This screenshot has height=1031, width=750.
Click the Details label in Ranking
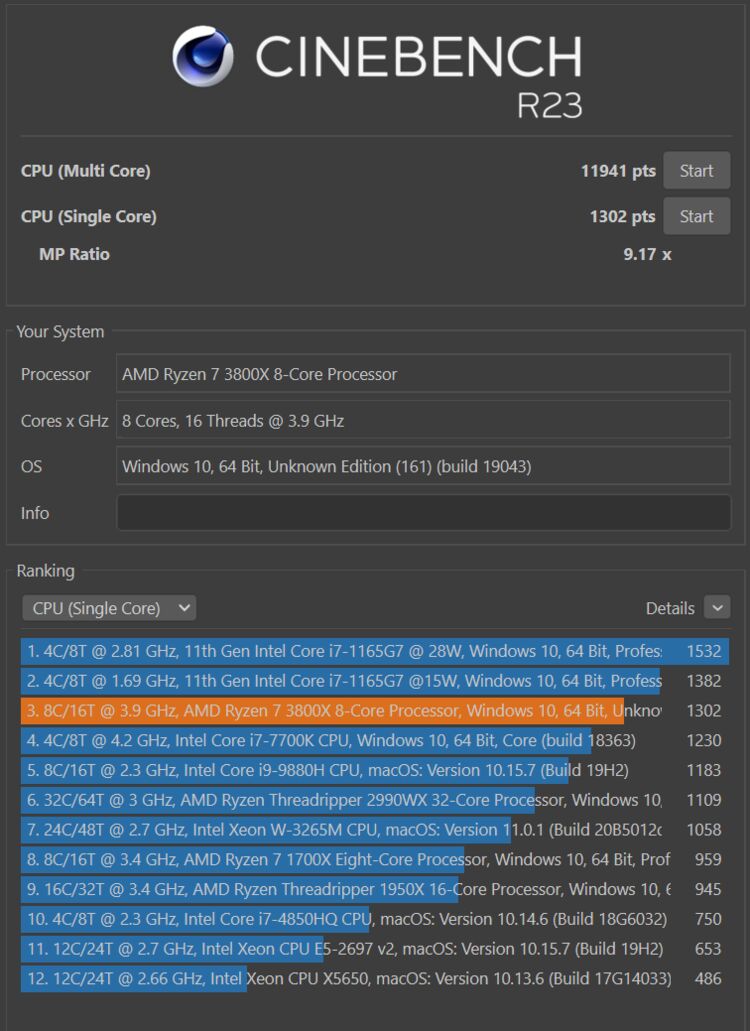[670, 608]
